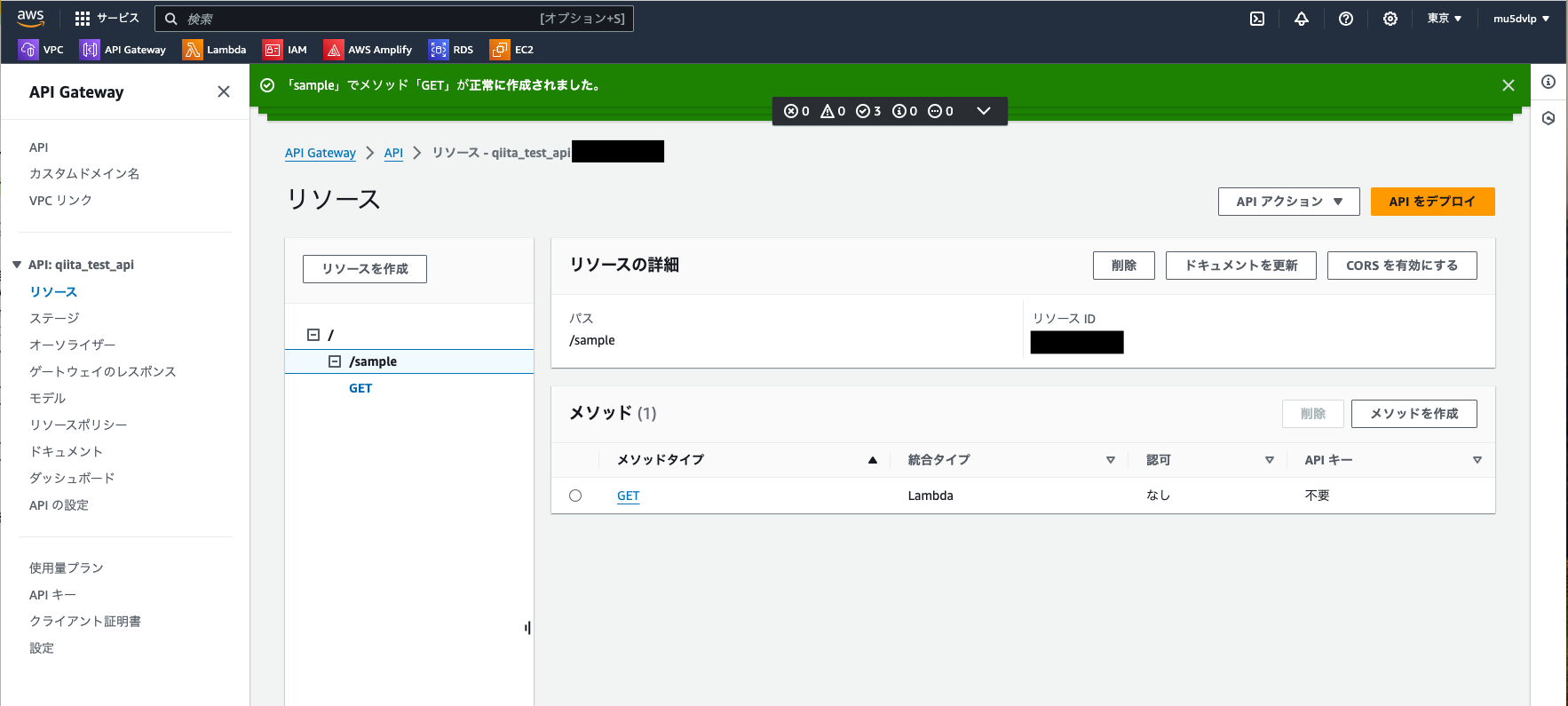Expand the notification bar chevron

click(x=983, y=111)
